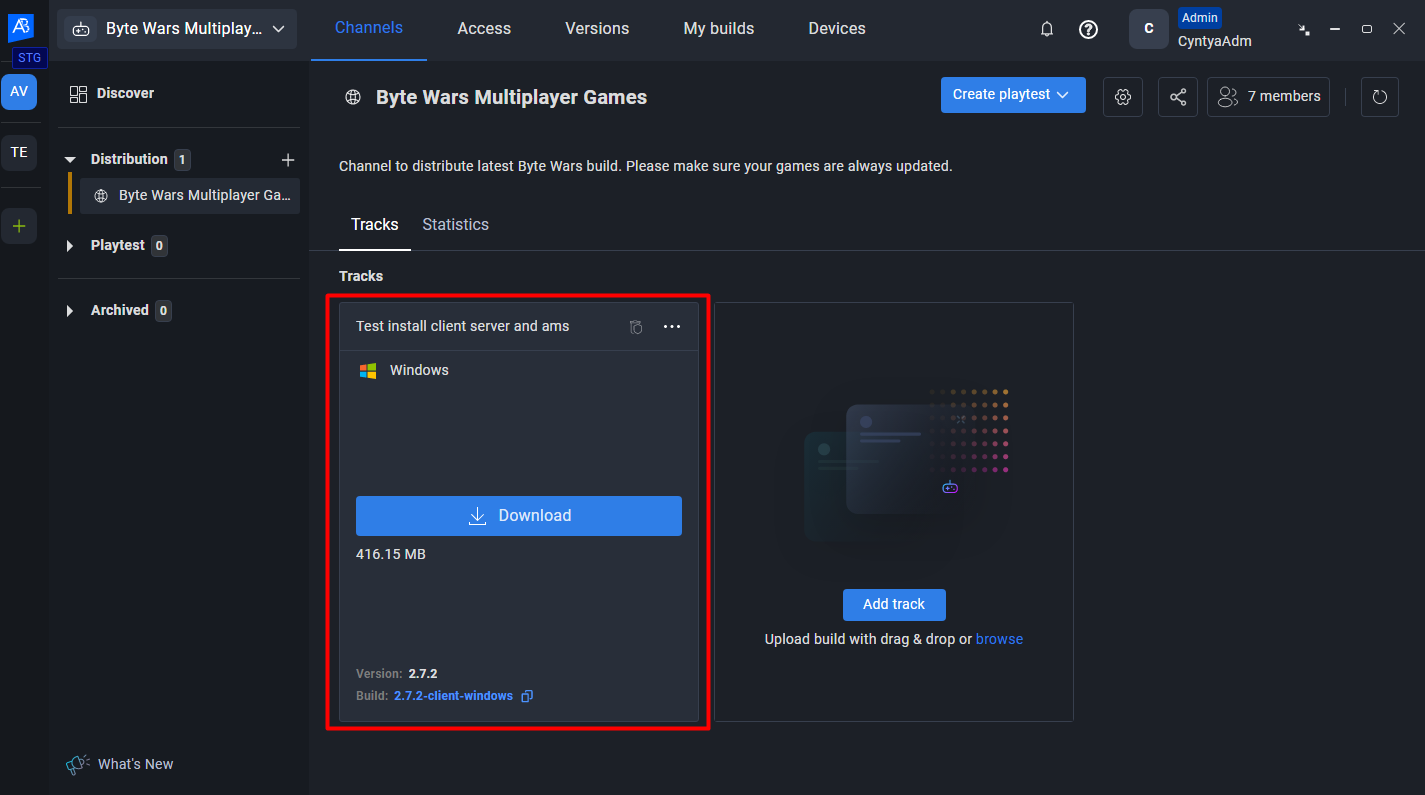This screenshot has height=795, width=1425.
Task: Select the Tracks sub-tab
Action: [375, 225]
